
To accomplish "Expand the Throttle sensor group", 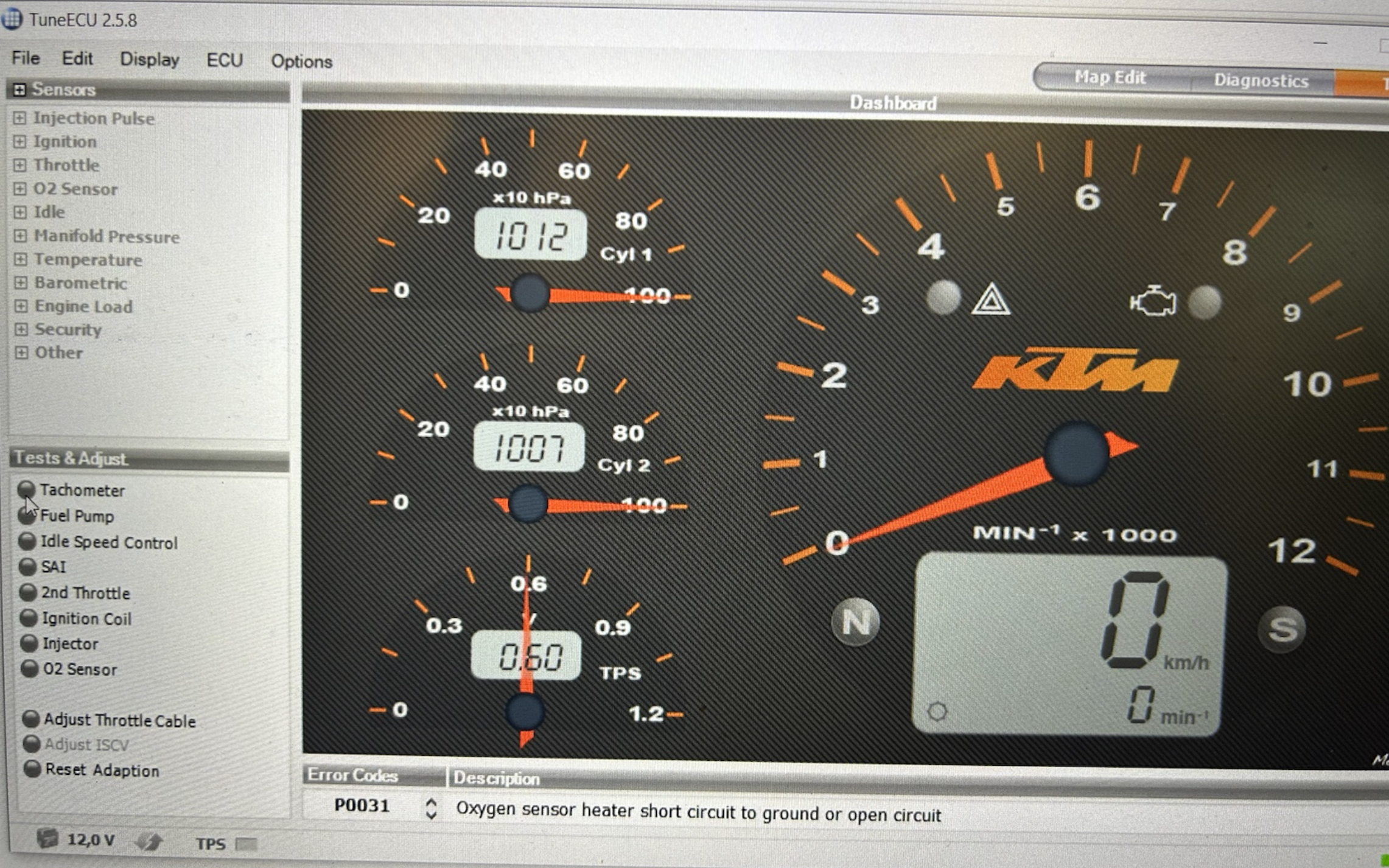I will pyautogui.click(x=19, y=165).
